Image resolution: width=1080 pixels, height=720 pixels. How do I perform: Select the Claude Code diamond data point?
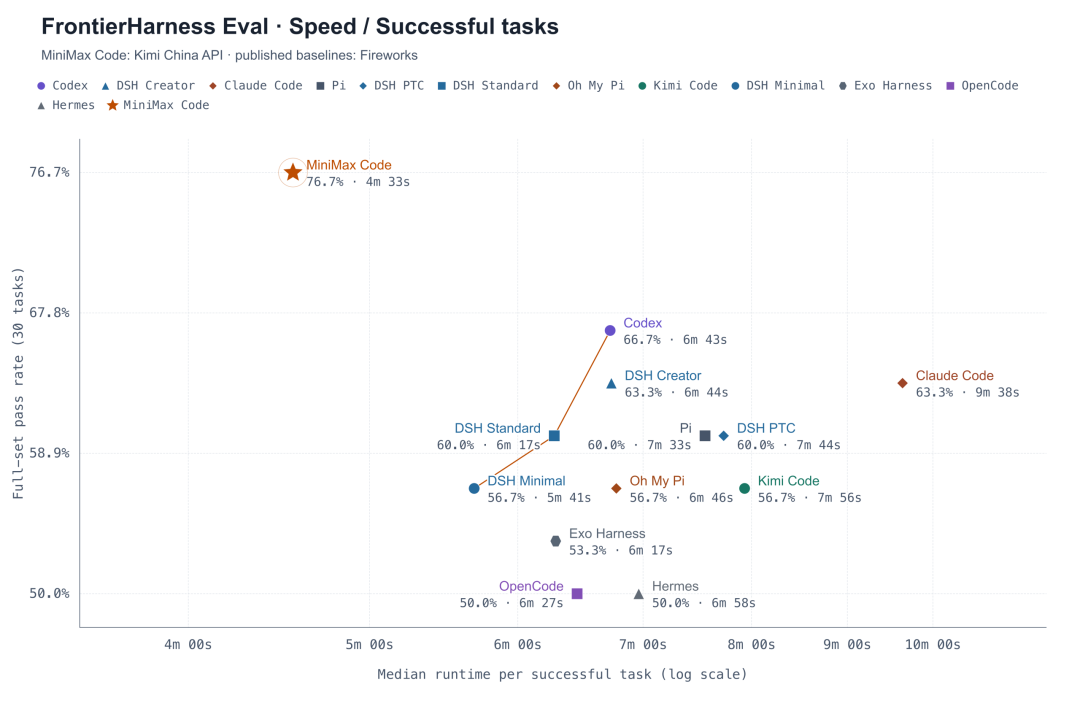tap(902, 383)
